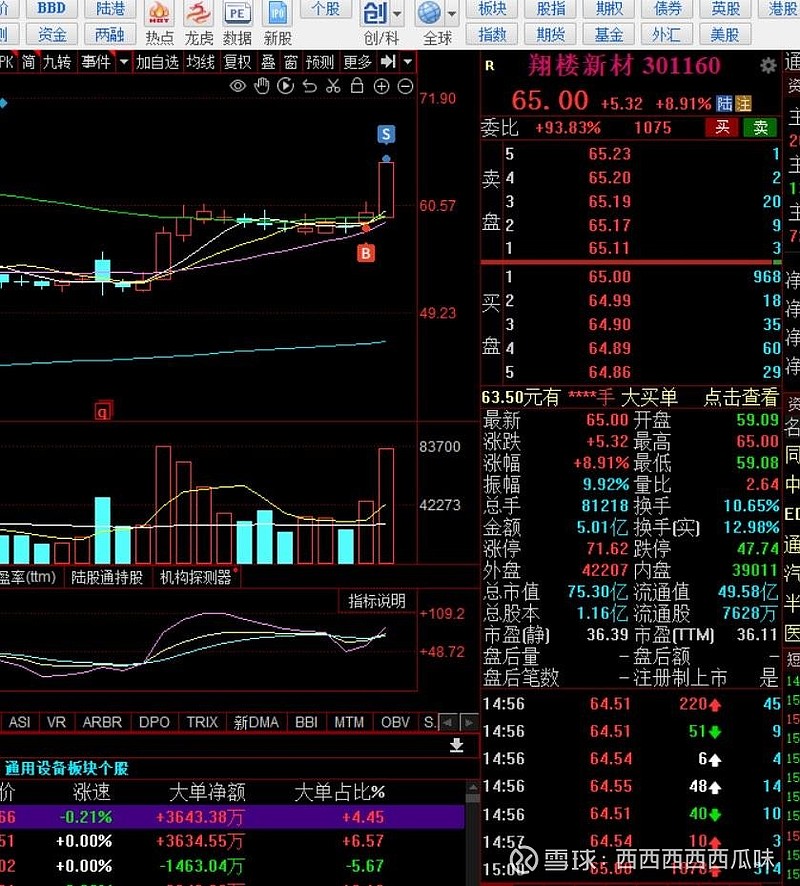This screenshot has height=886, width=800.
Task: Select the TRIX indicator tab
Action: tap(202, 722)
